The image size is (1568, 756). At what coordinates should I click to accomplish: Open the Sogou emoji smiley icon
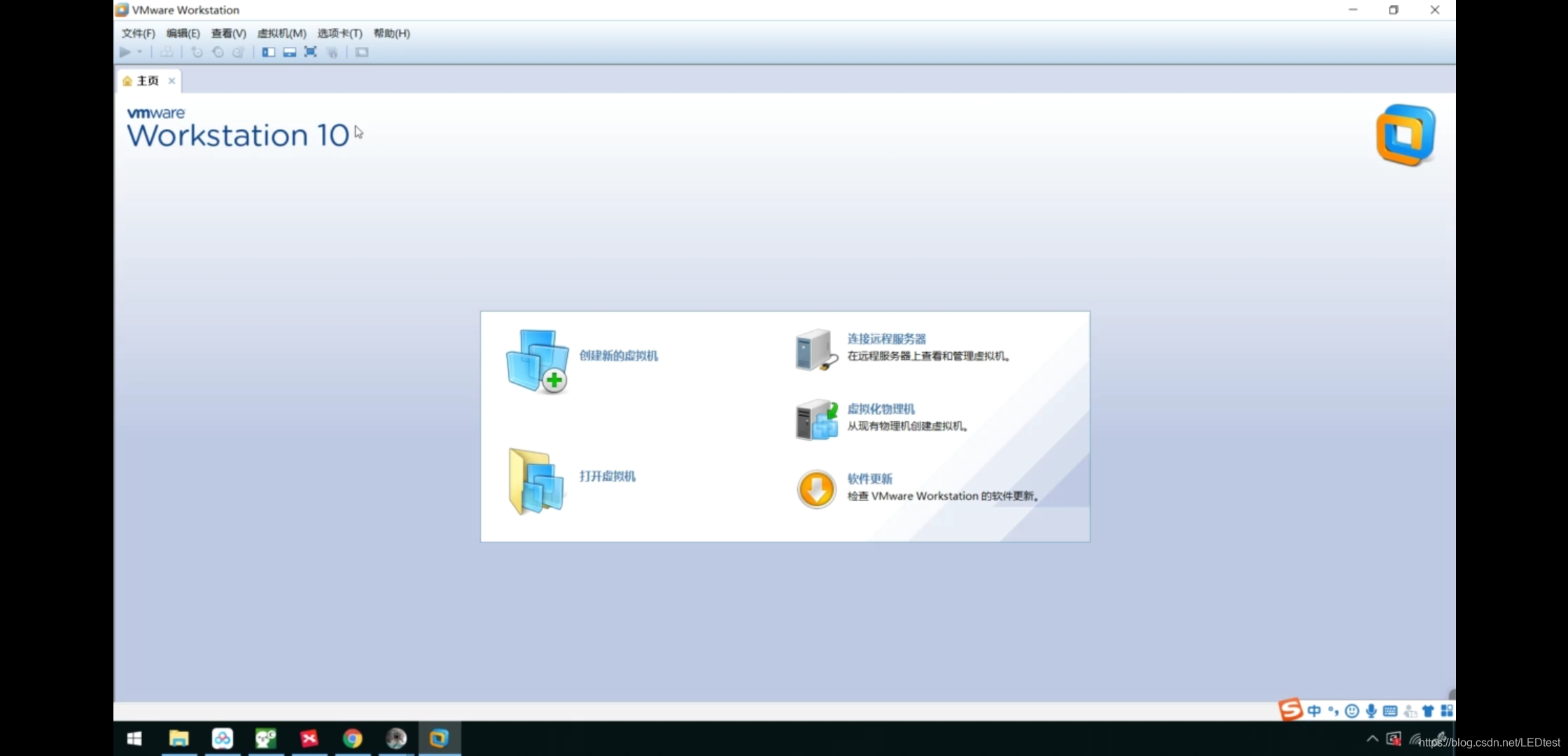(x=1352, y=711)
